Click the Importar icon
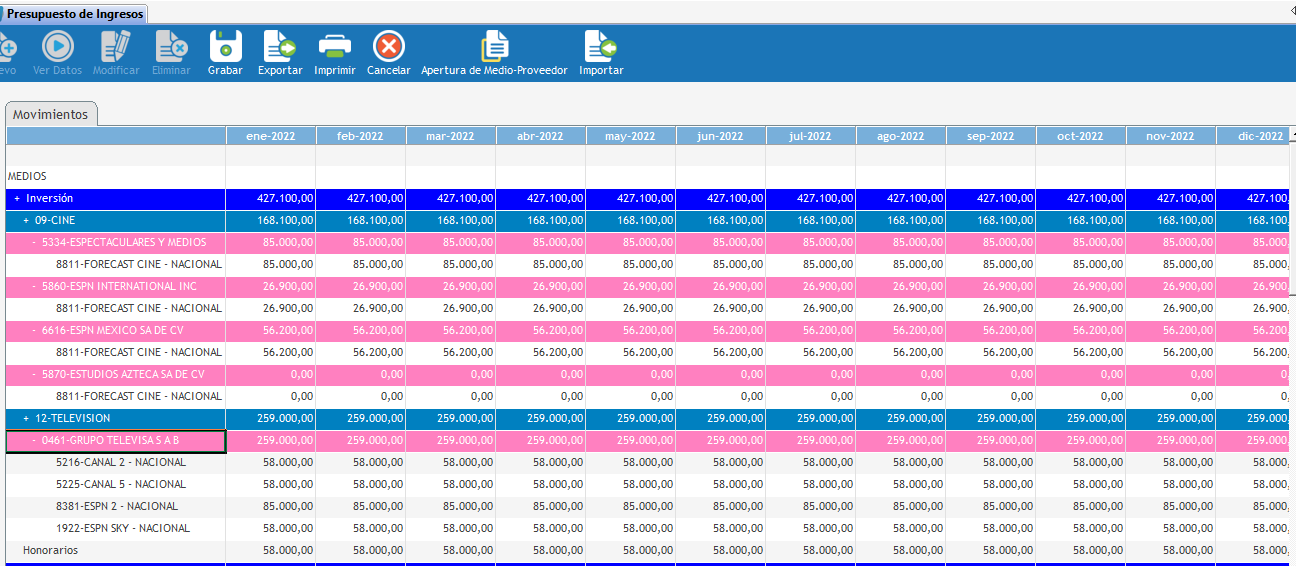The image size is (1296, 566). (x=601, y=46)
